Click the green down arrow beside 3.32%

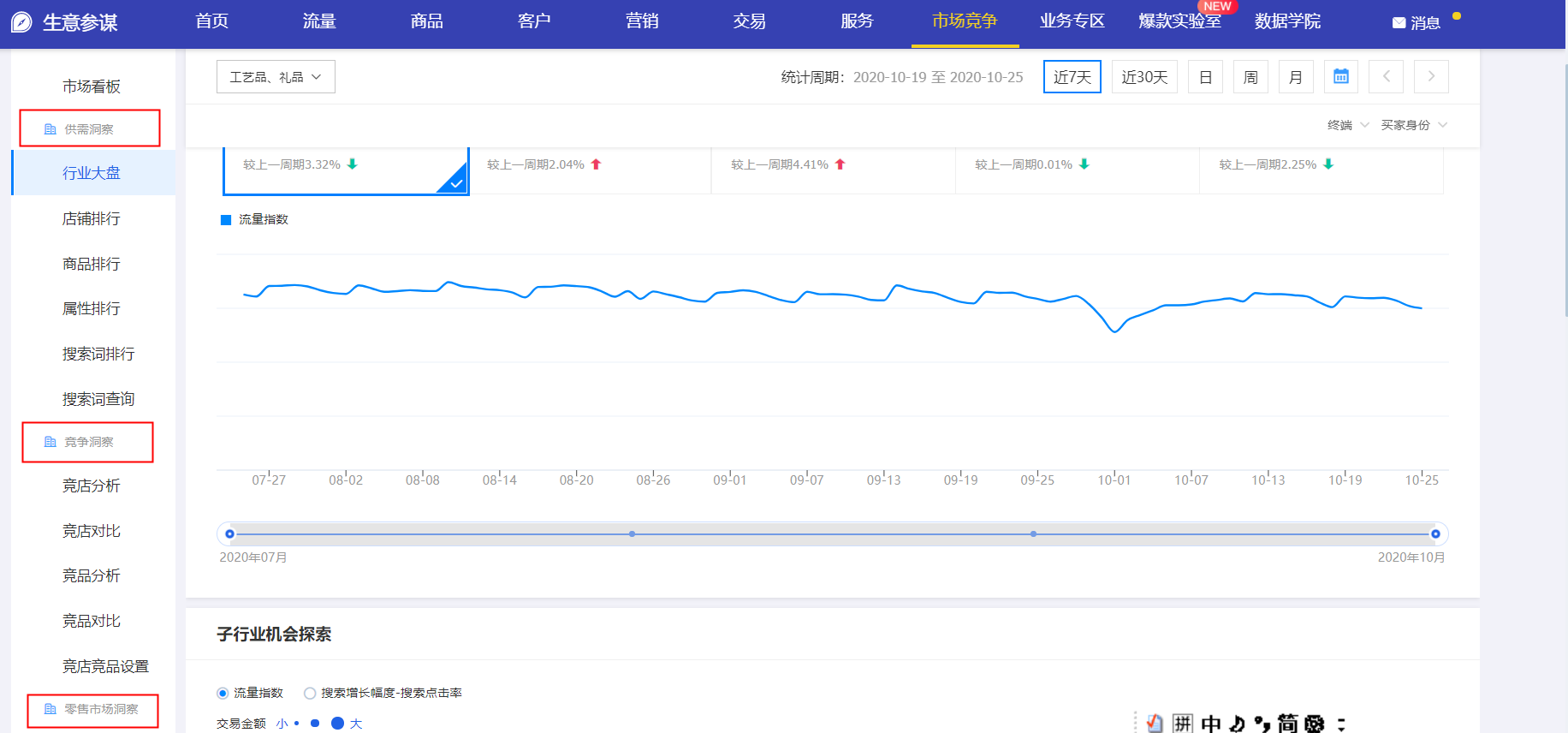coord(353,164)
